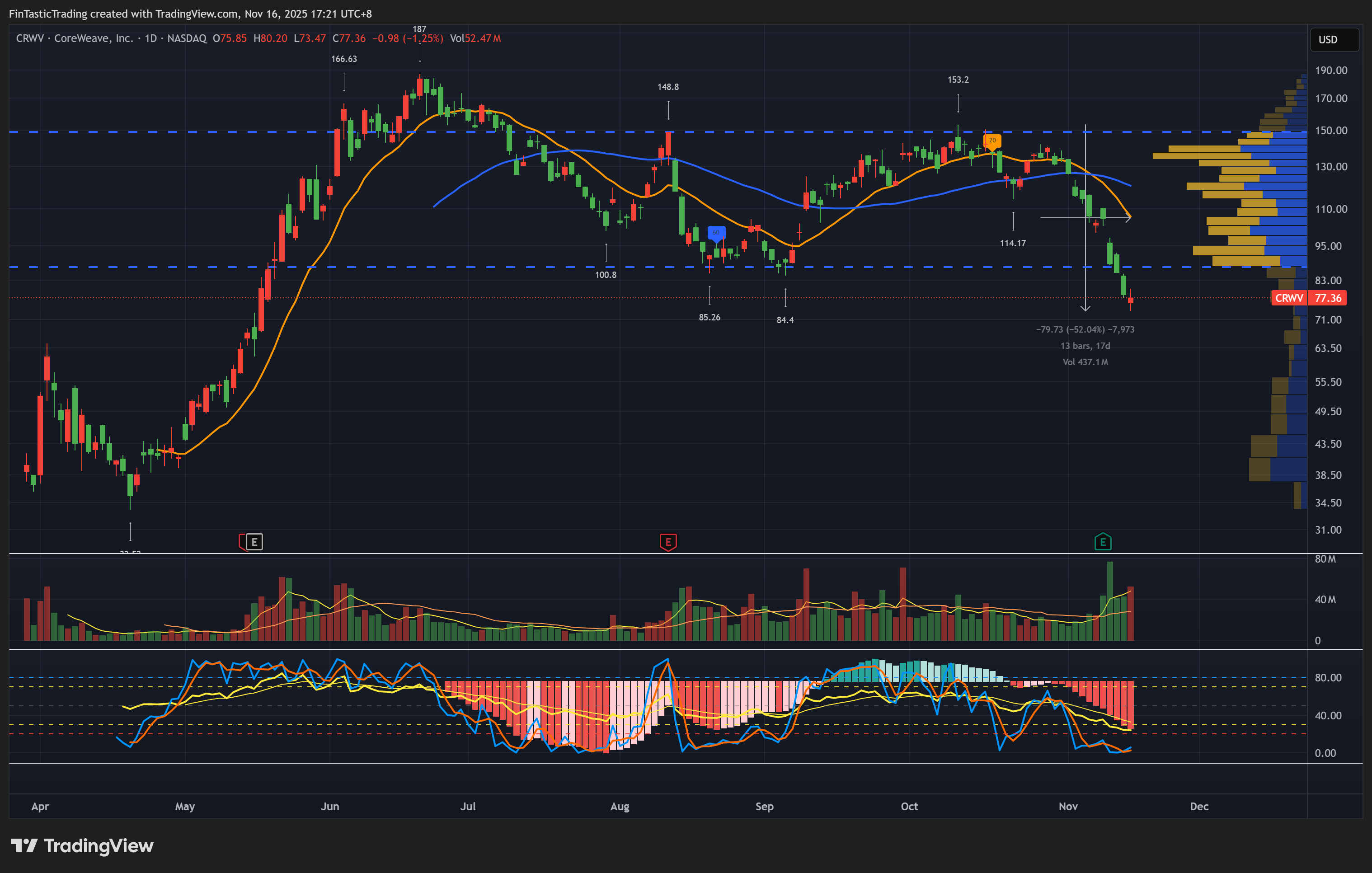Click the red CRWV price label on the axis
The image size is (1372, 873).
[x=1289, y=298]
